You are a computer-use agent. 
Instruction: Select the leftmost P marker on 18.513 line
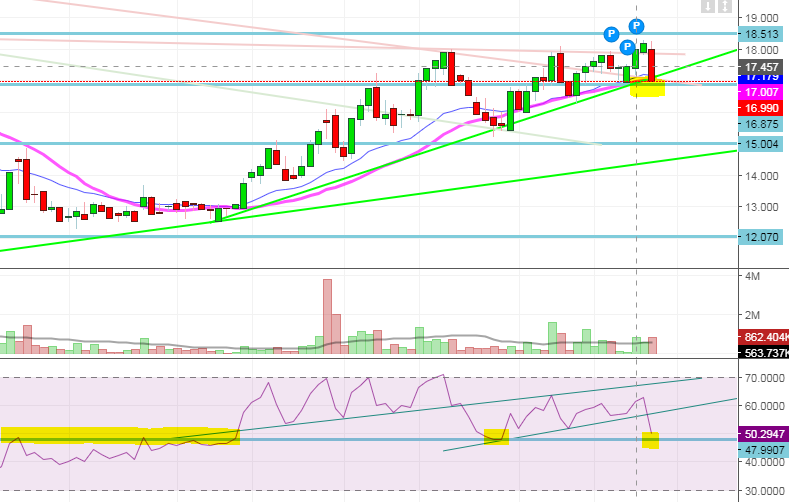click(x=611, y=34)
